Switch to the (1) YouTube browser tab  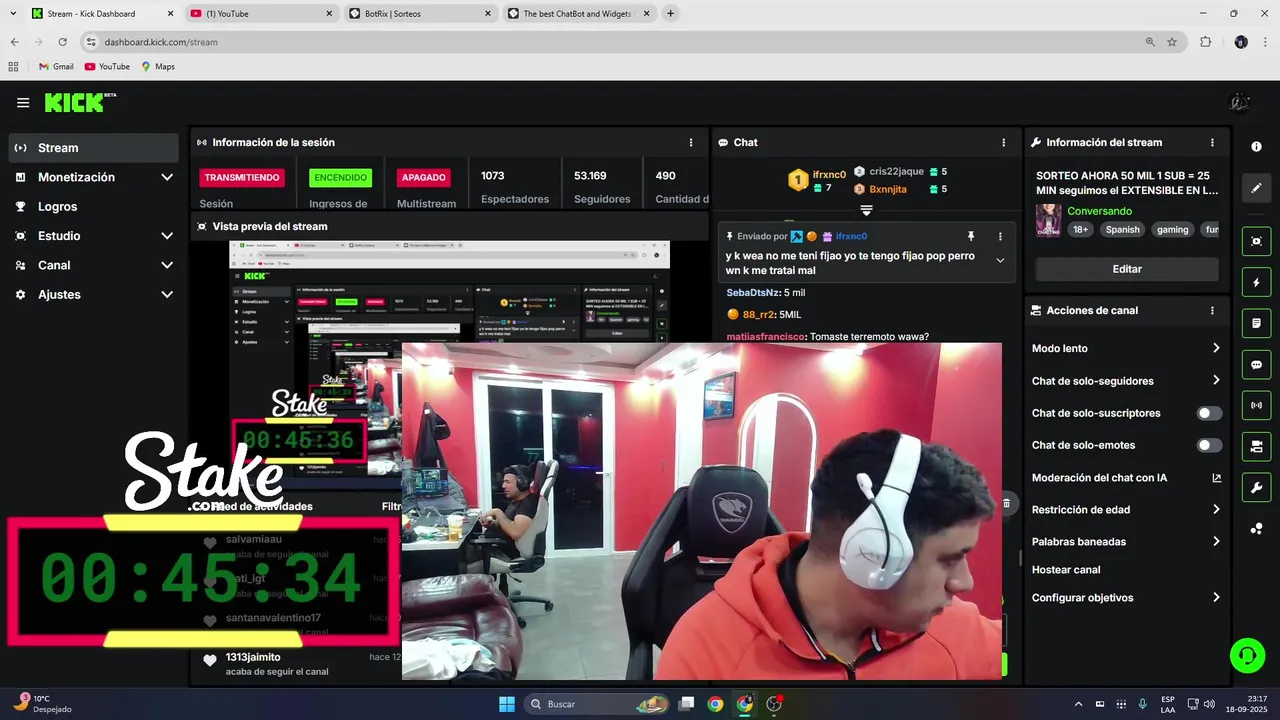(259, 14)
